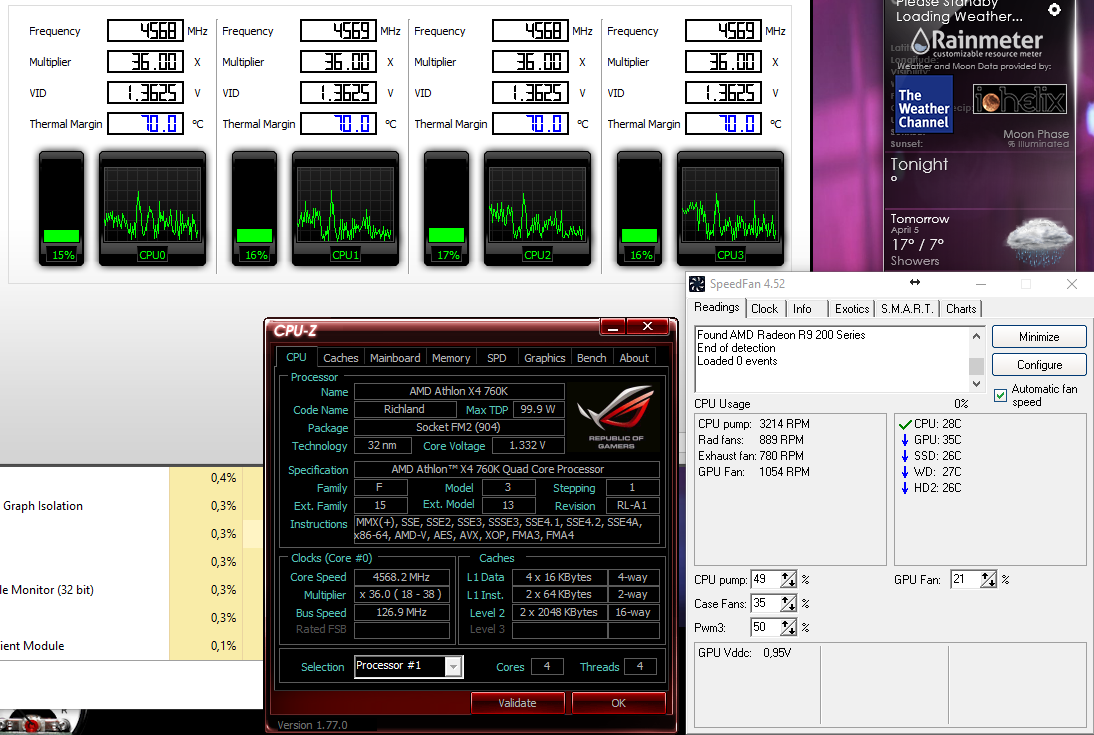The image size is (1094, 735).
Task: Click SpeedFan's Minimize button
Action: [1039, 336]
